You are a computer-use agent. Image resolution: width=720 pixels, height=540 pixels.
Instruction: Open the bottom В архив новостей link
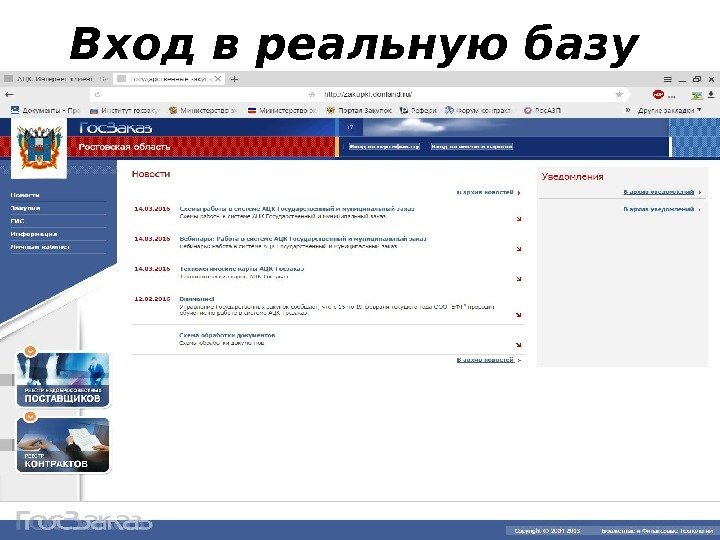point(485,360)
